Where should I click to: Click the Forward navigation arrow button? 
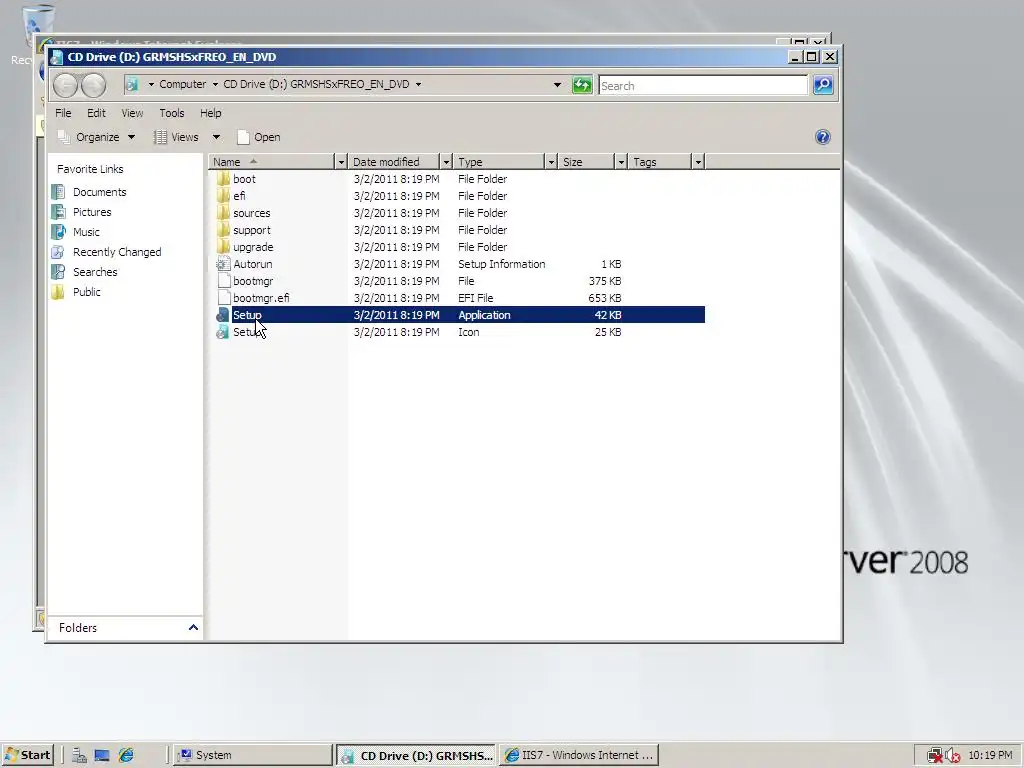93,86
